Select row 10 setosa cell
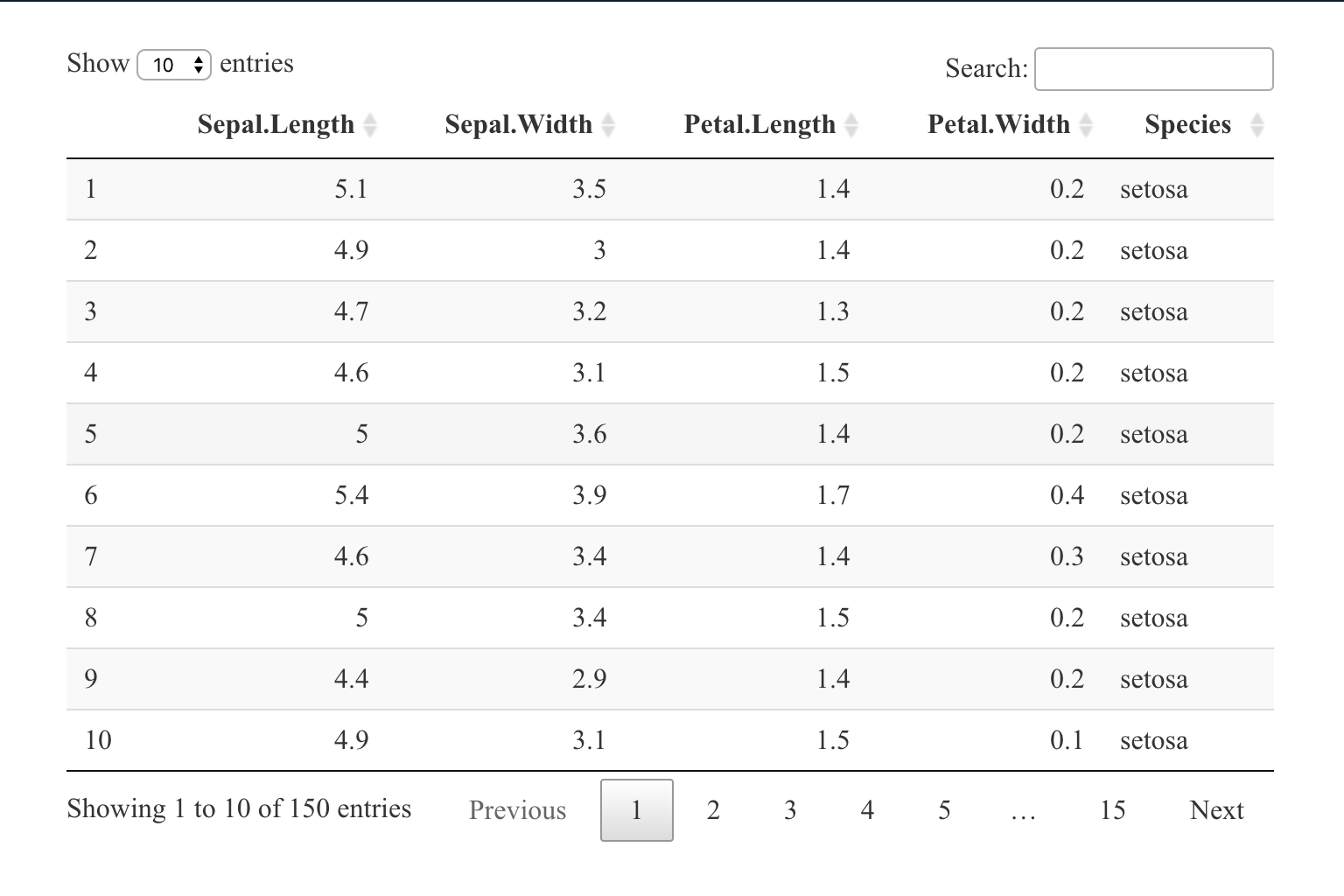1344x896 pixels. [x=1154, y=740]
